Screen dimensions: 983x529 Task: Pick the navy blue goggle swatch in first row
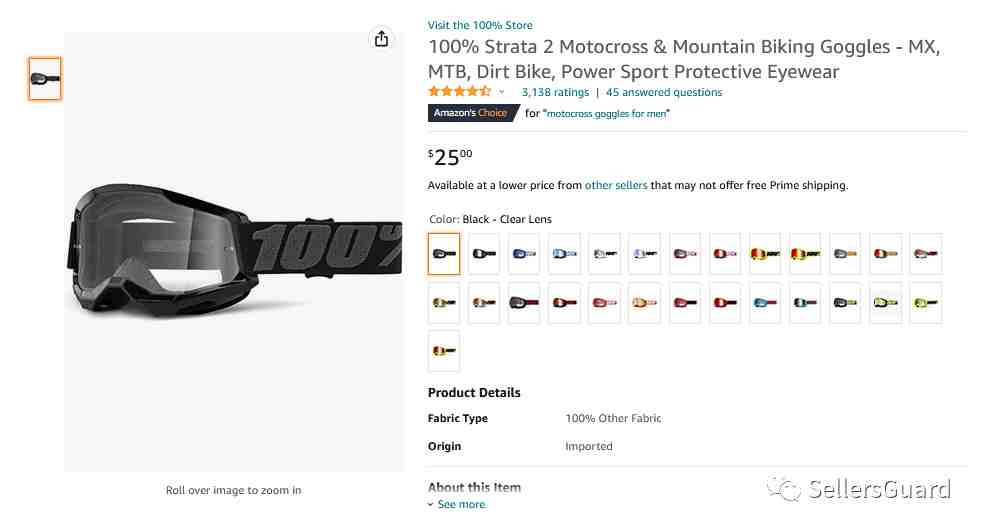click(524, 254)
